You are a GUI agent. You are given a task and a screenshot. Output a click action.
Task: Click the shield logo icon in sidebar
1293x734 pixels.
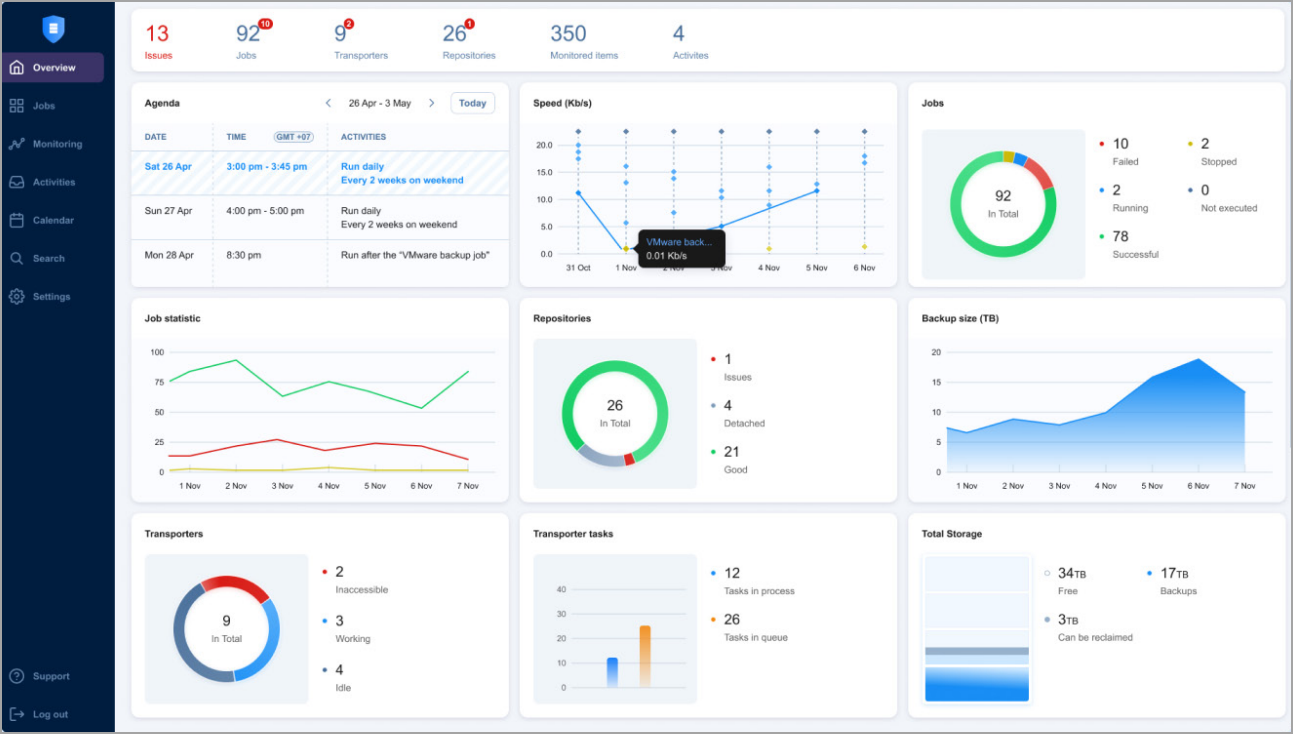click(x=53, y=29)
